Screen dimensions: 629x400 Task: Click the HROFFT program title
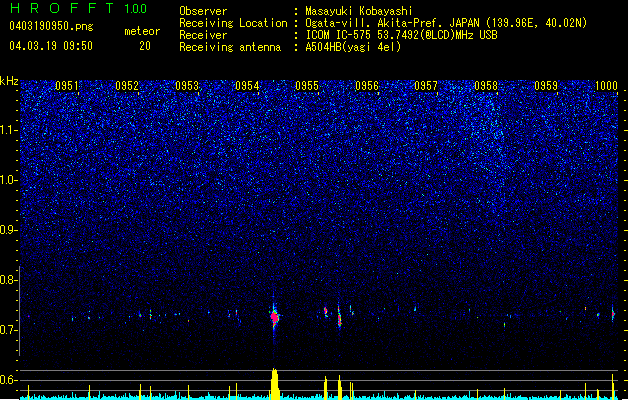(62, 8)
